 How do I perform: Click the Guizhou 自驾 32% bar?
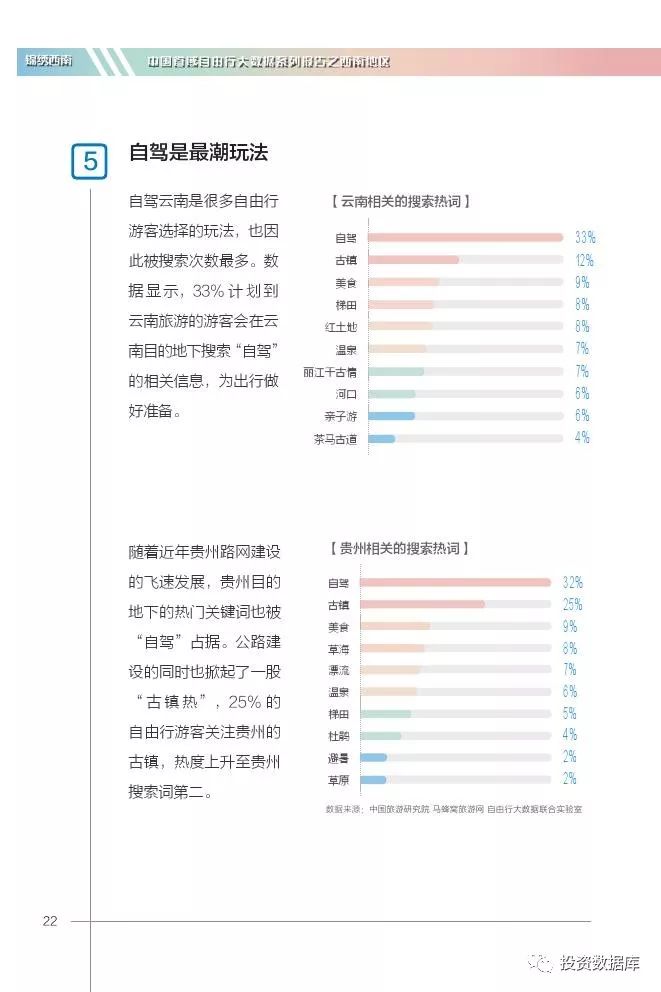[x=455, y=582]
